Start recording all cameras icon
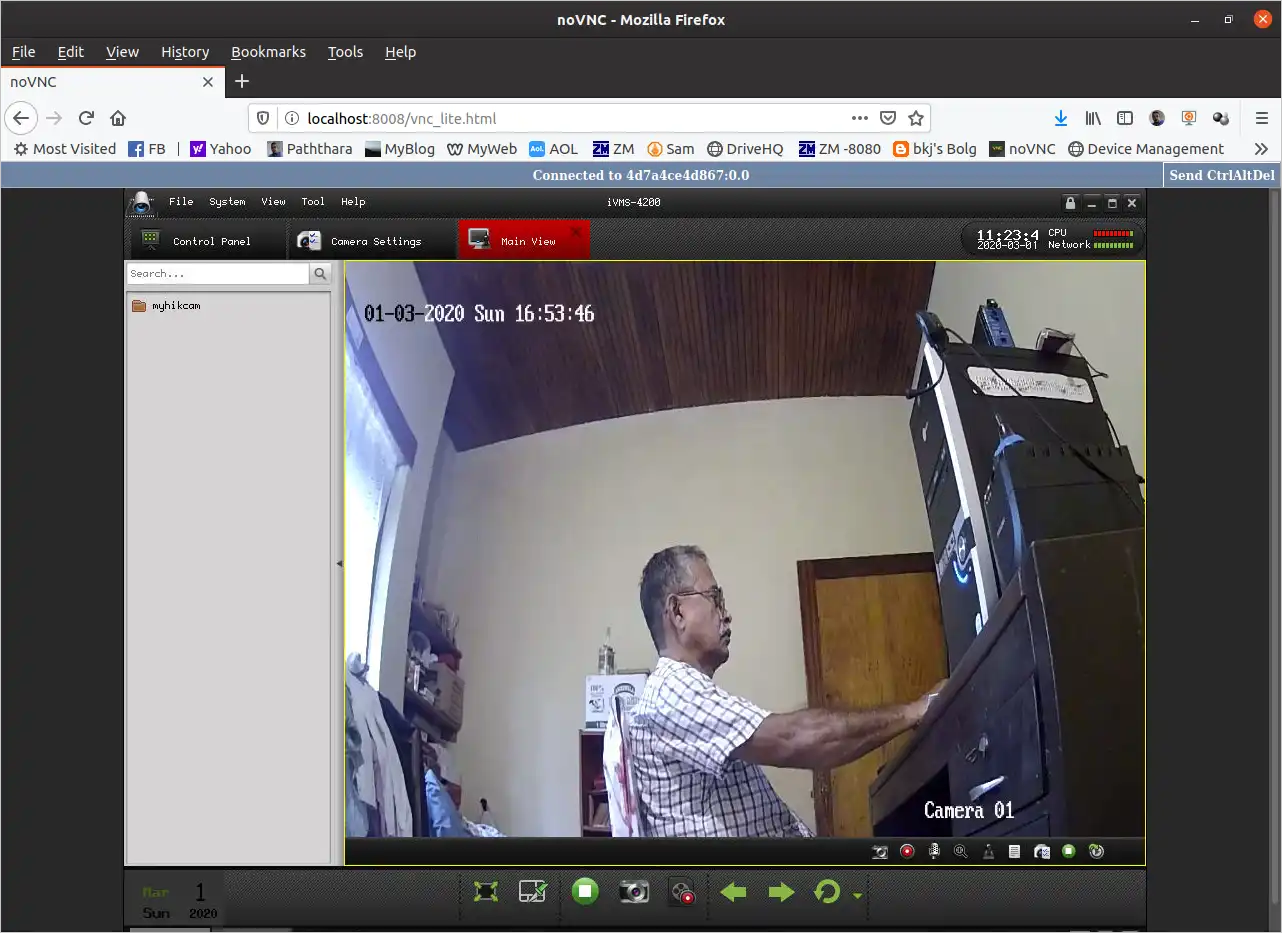 point(682,892)
